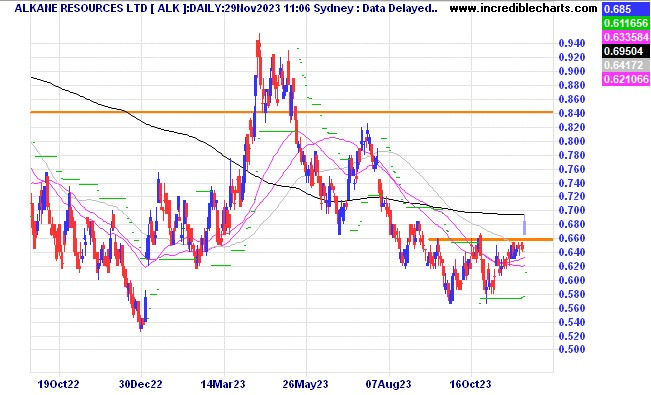
Task: Click the grey 0.64172 indicator label
Action: click(x=625, y=65)
